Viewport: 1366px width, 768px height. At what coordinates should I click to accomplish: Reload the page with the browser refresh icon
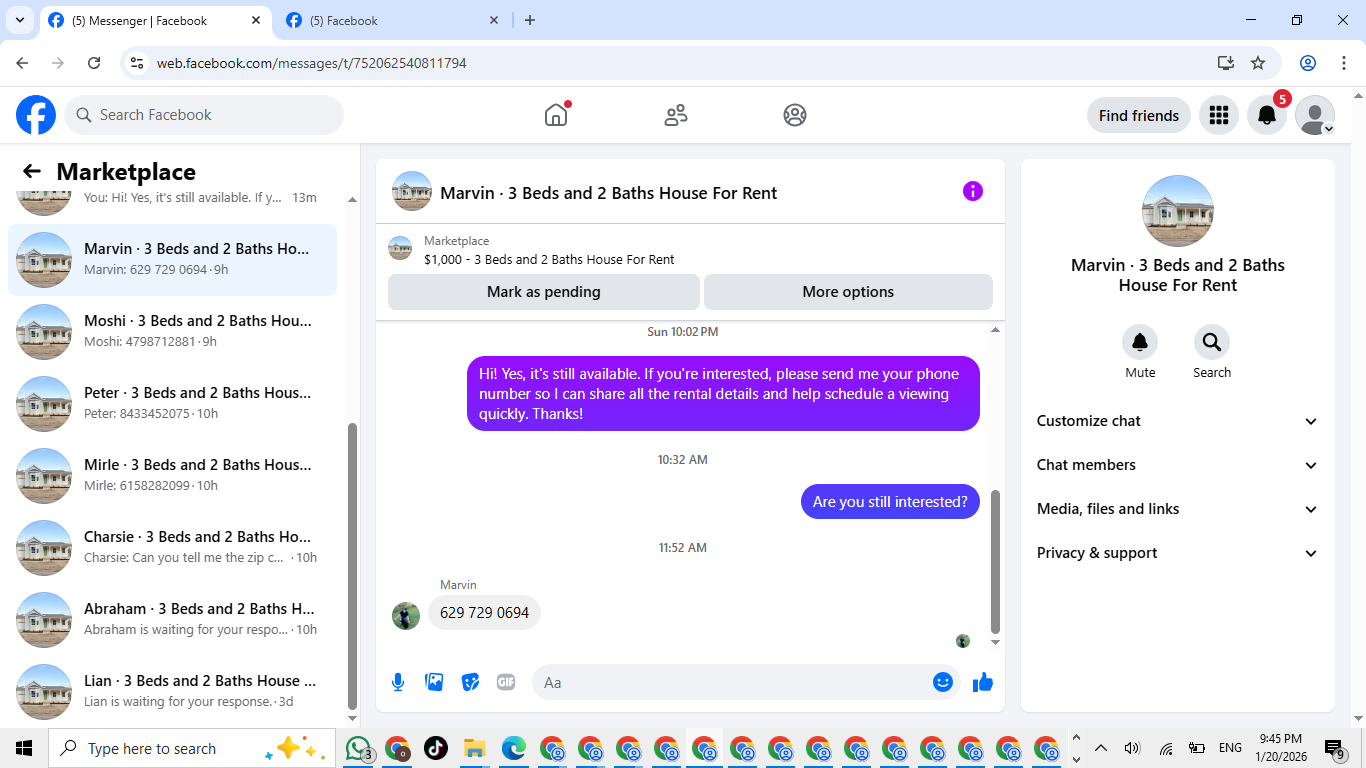coord(94,63)
